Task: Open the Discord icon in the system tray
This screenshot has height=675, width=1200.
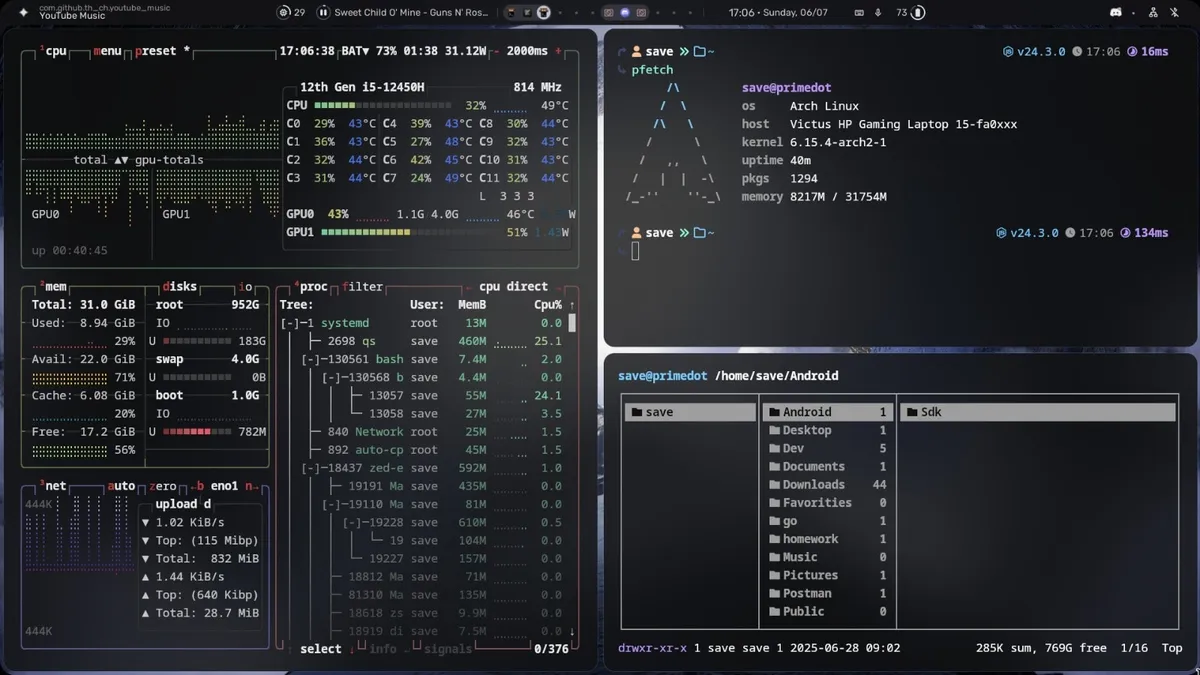Action: coord(1115,12)
